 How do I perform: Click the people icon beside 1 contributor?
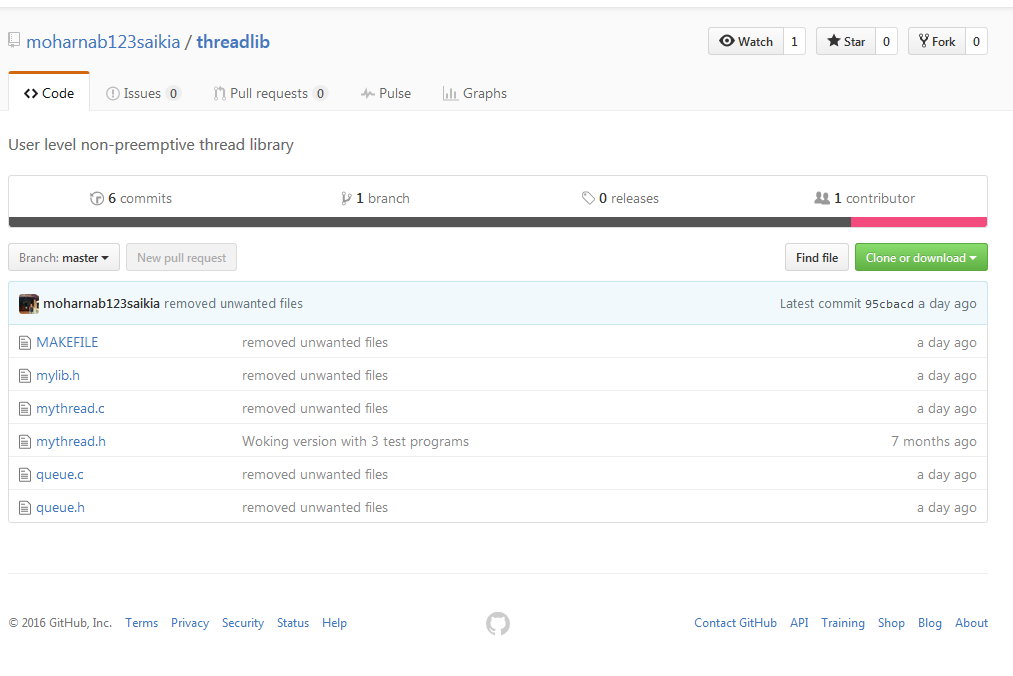[822, 198]
